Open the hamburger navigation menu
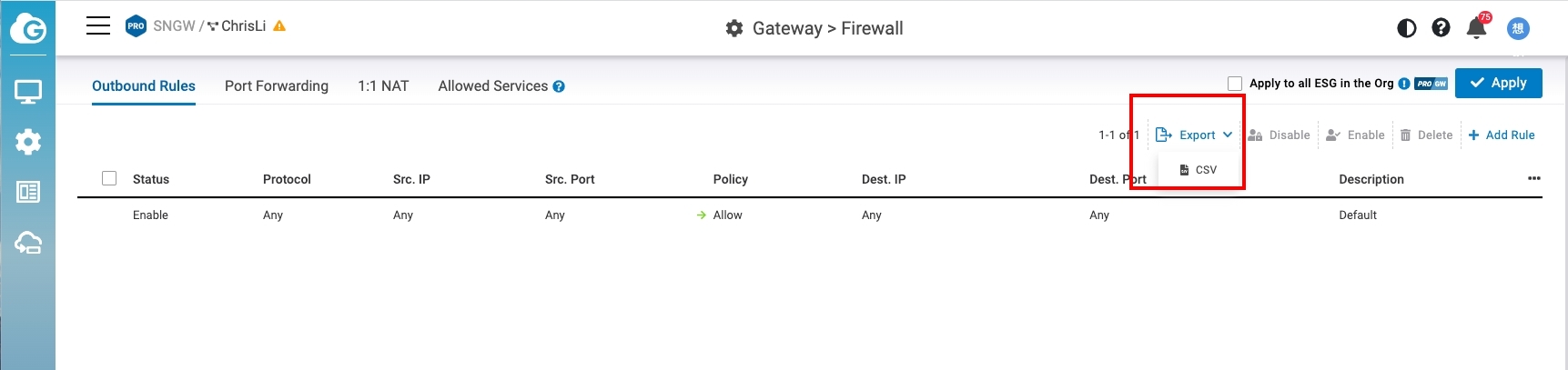1568x370 pixels. 98,25
